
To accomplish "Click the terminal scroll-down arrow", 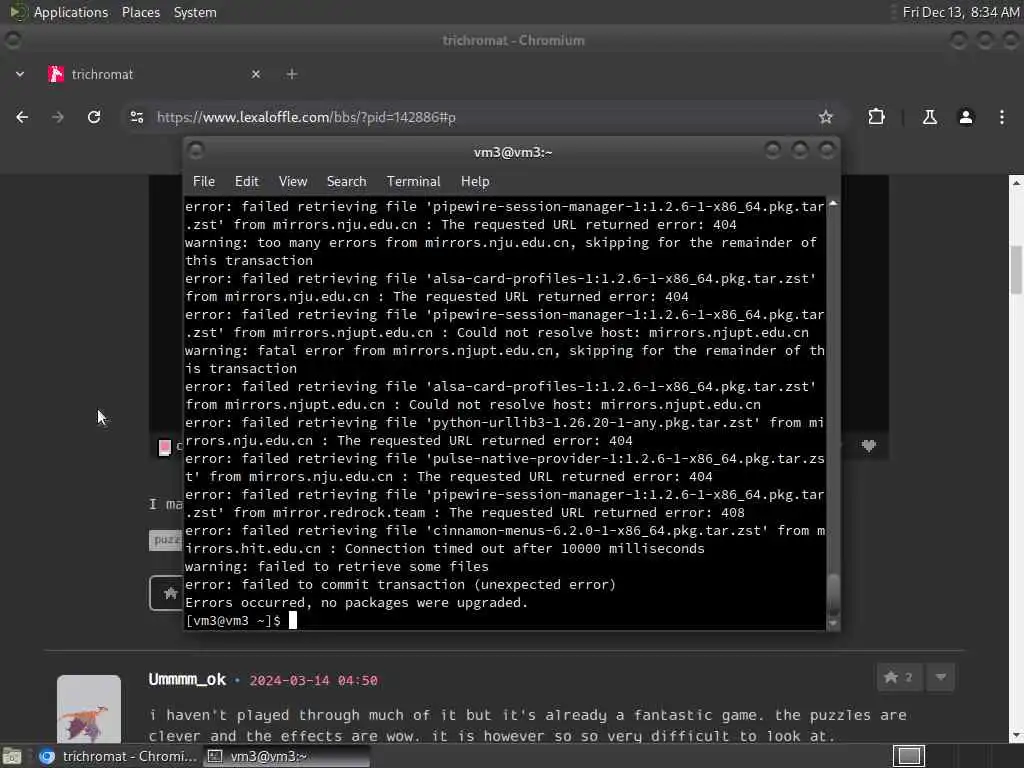I will pos(833,623).
